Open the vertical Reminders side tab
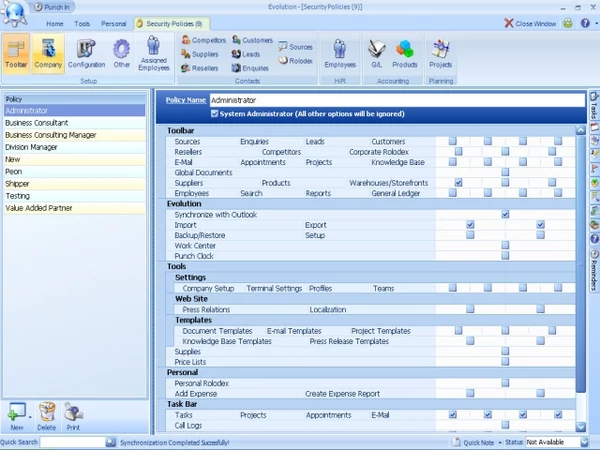 point(594,270)
